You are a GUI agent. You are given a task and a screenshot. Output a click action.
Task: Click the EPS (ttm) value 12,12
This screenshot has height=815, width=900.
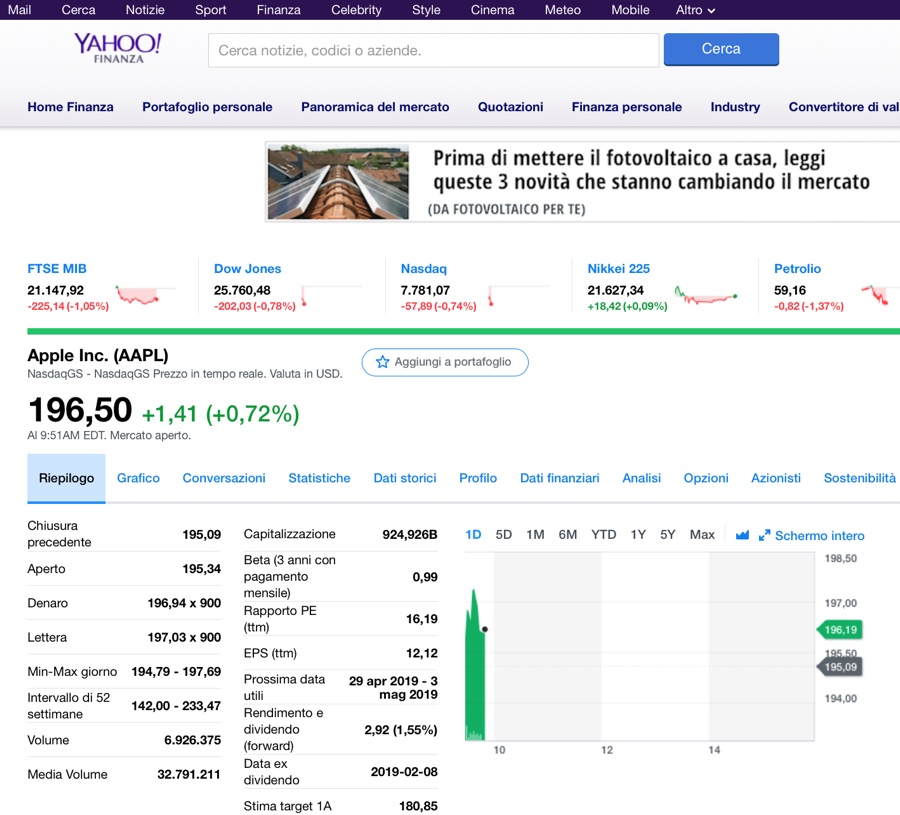(x=422, y=653)
